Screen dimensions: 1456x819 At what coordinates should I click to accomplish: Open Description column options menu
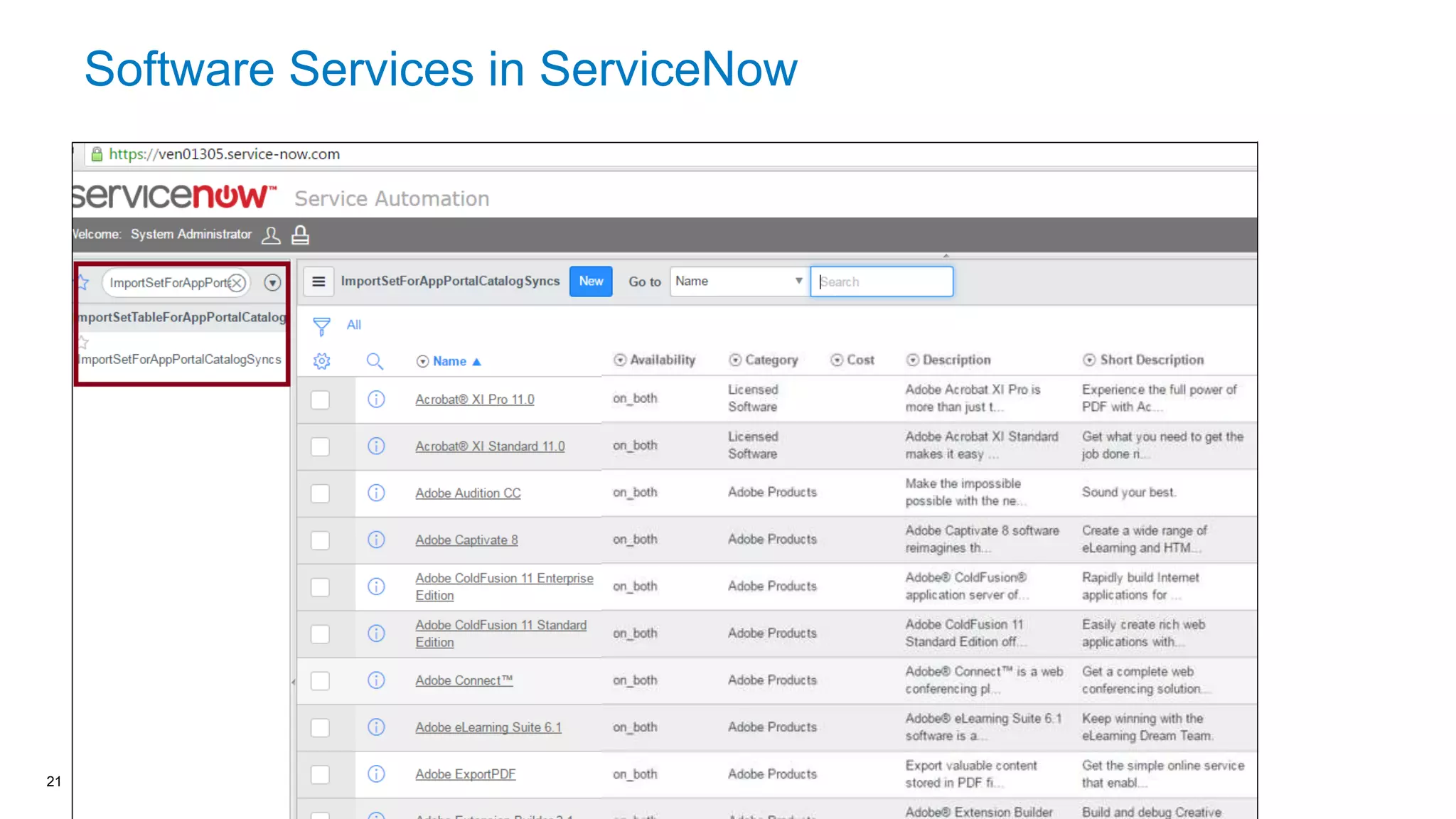[x=912, y=360]
